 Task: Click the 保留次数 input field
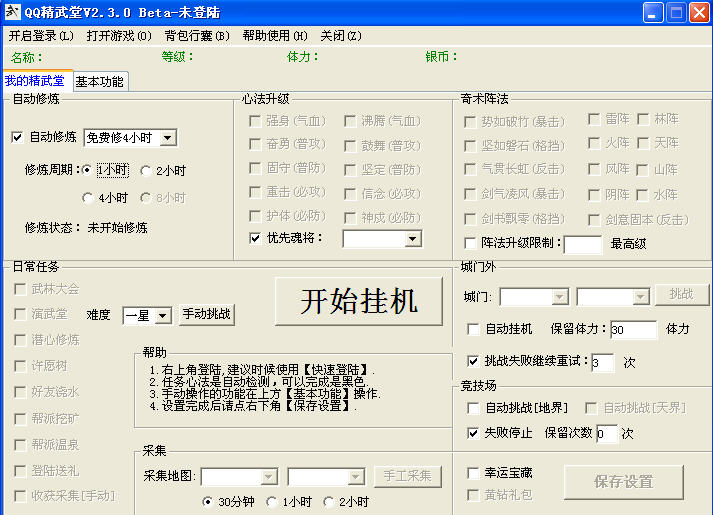point(607,434)
